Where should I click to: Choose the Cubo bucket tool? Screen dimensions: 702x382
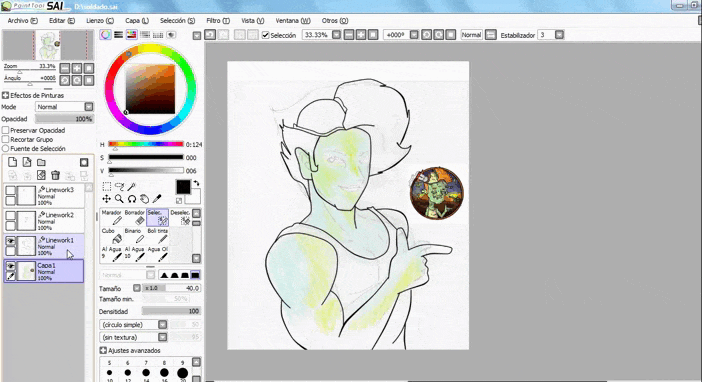pyautogui.click(x=111, y=236)
